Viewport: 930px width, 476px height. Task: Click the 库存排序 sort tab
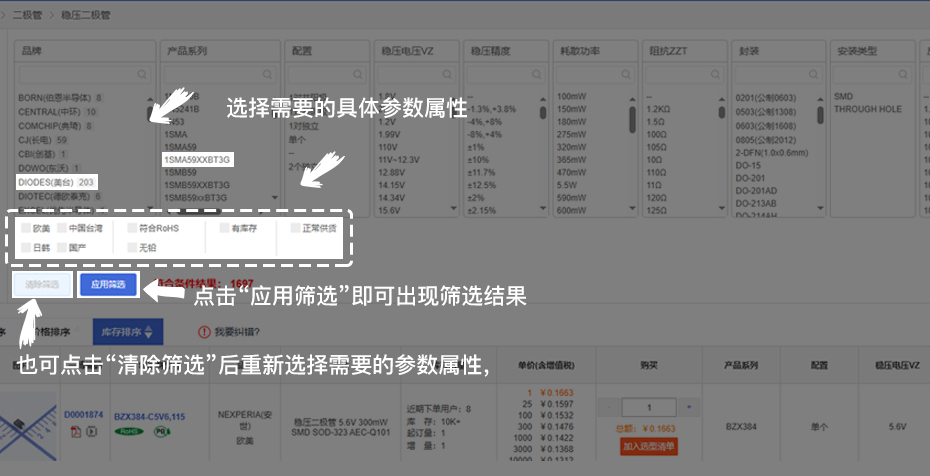(x=128, y=332)
